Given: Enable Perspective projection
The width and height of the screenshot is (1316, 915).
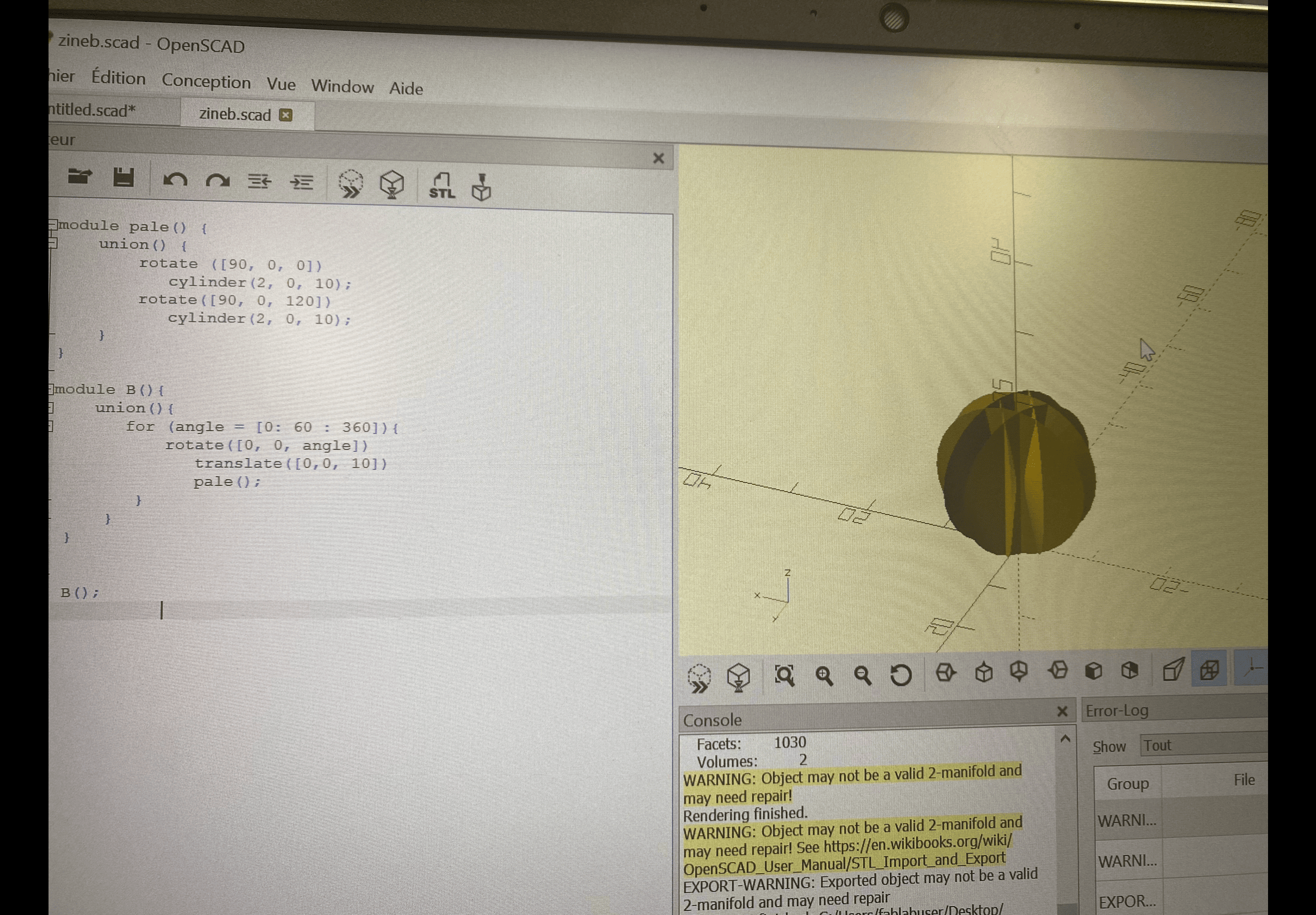Looking at the screenshot, I should click(1173, 669).
